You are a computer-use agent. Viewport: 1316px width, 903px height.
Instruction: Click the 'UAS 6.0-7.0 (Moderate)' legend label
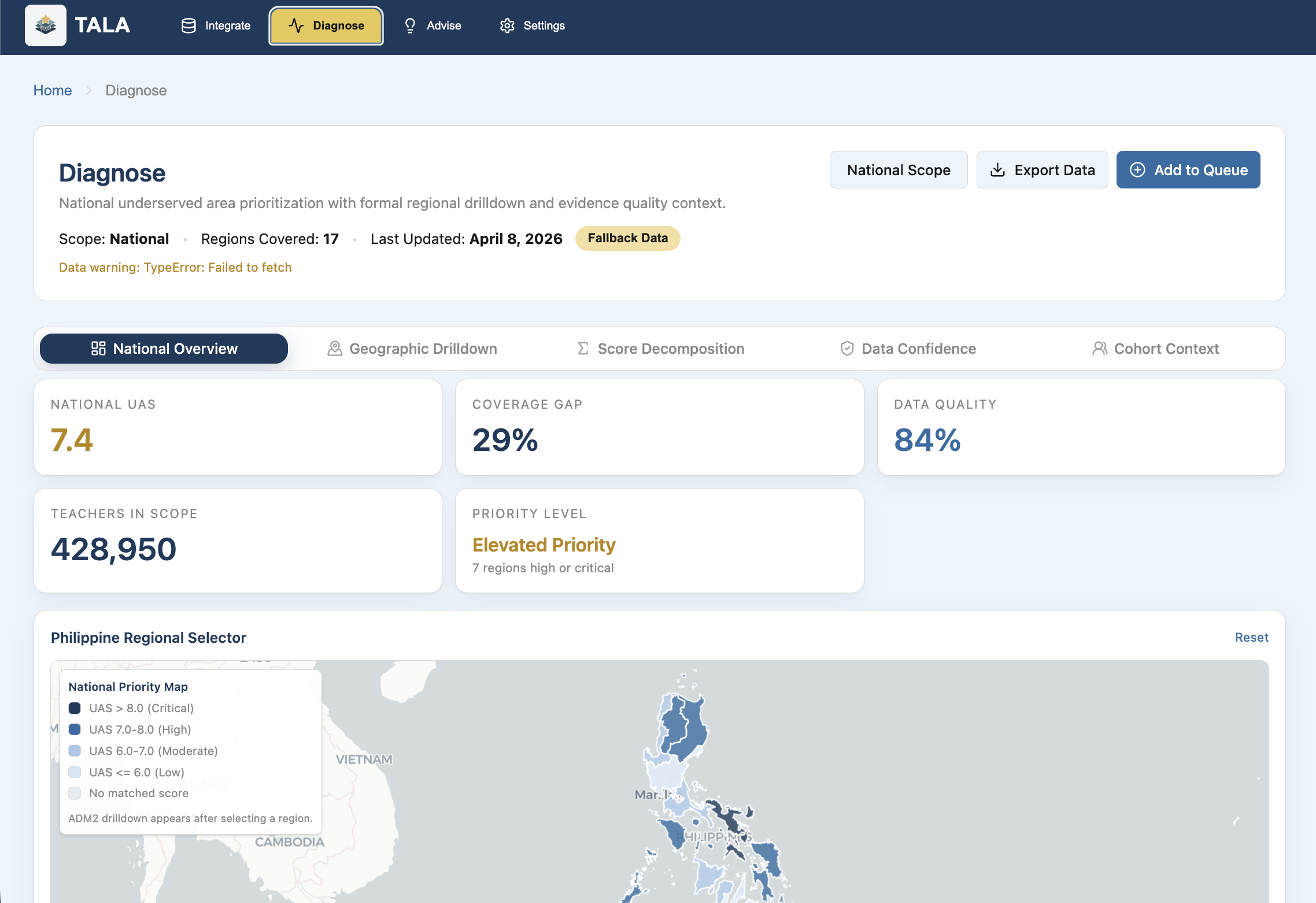[154, 751]
